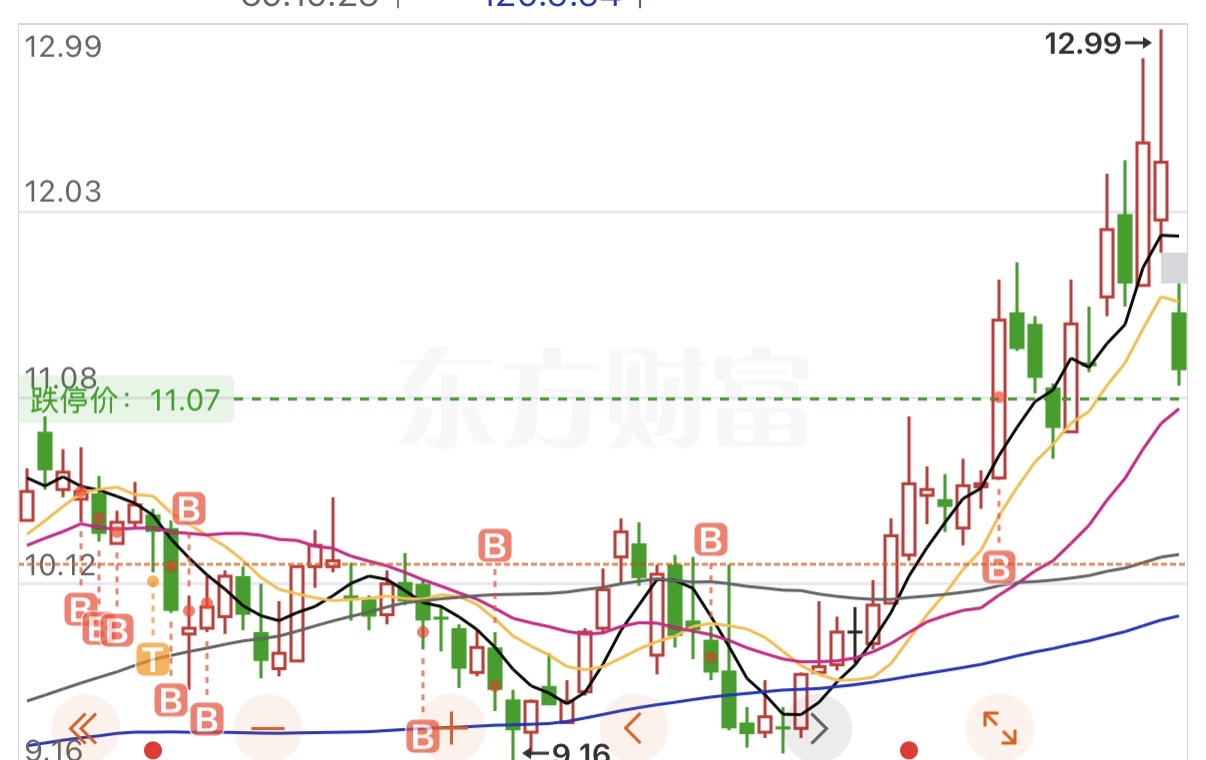Tap the latest green candle at the chart's right end
The image size is (1206, 760).
point(1180,340)
